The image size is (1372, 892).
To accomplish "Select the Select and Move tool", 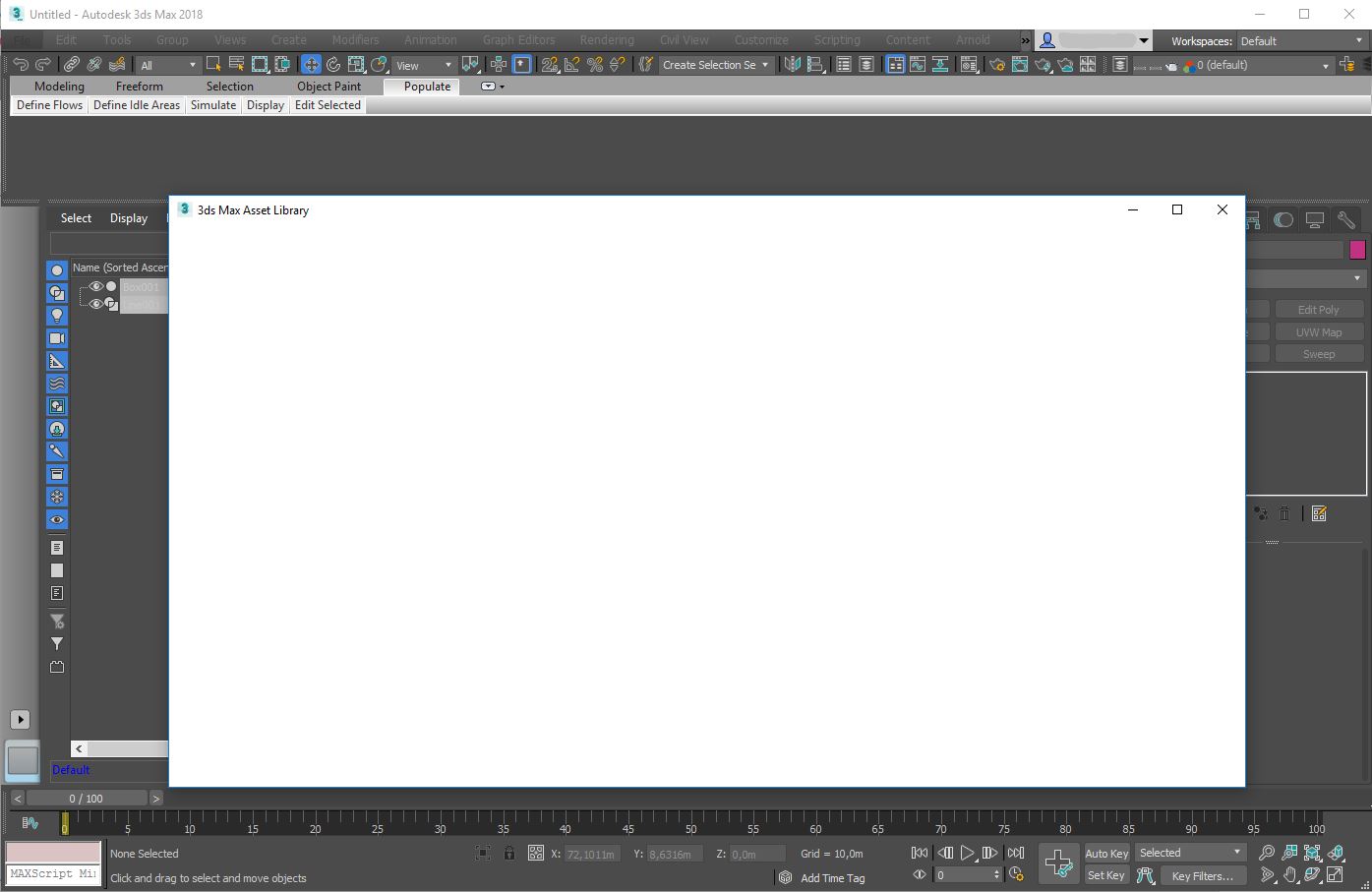I will (x=311, y=64).
